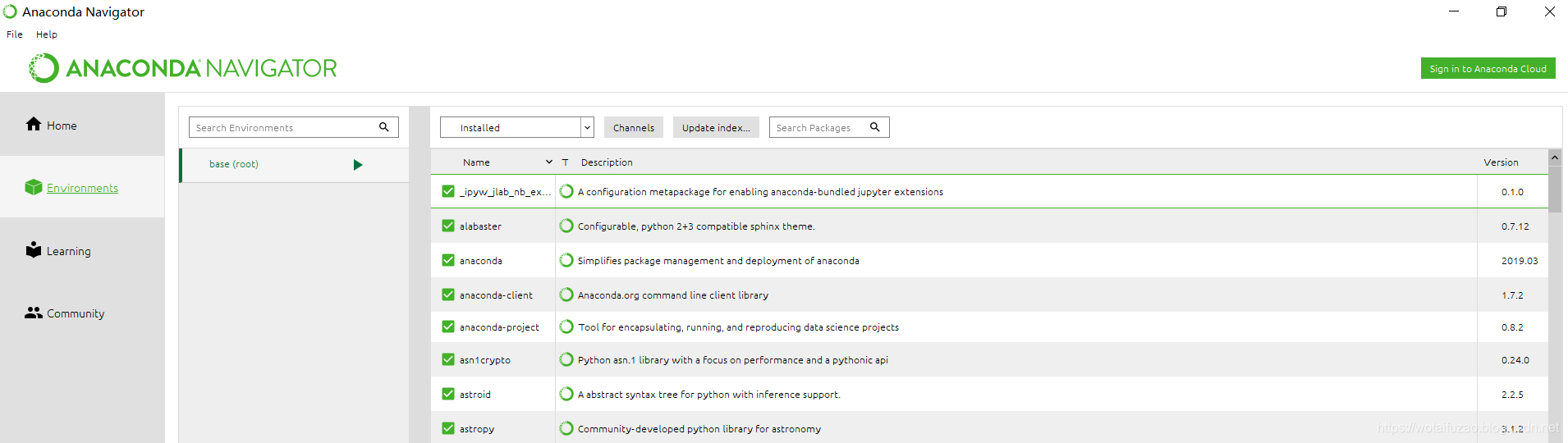Go to the Home tab
Viewport: 1568px width, 443px height.
82,125
